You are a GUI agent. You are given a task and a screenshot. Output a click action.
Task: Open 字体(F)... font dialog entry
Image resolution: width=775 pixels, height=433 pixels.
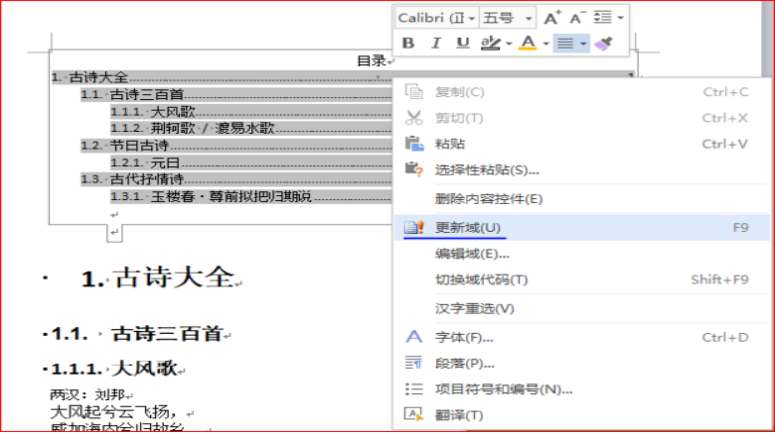(582, 338)
